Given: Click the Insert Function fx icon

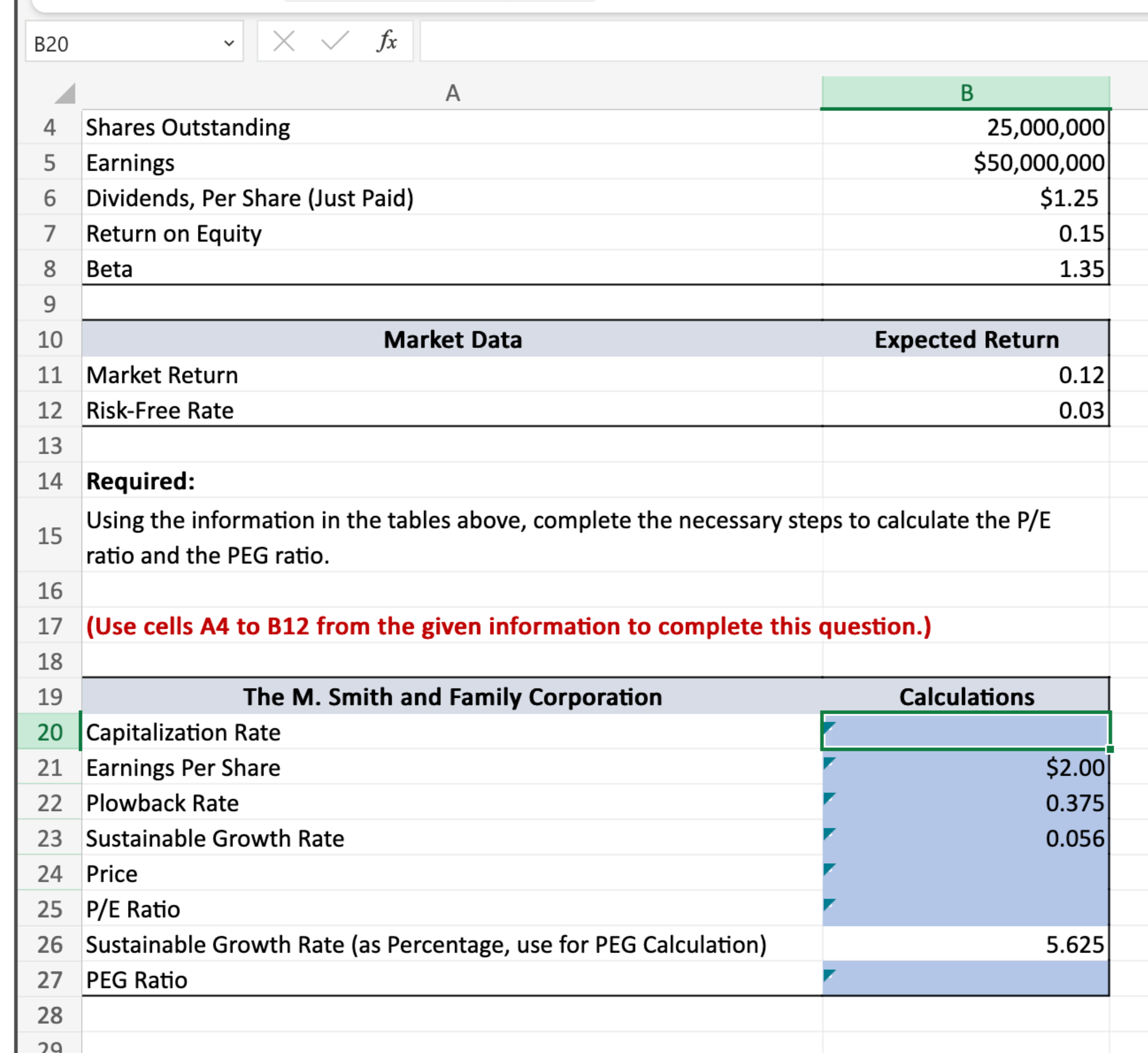Looking at the screenshot, I should point(387,41).
